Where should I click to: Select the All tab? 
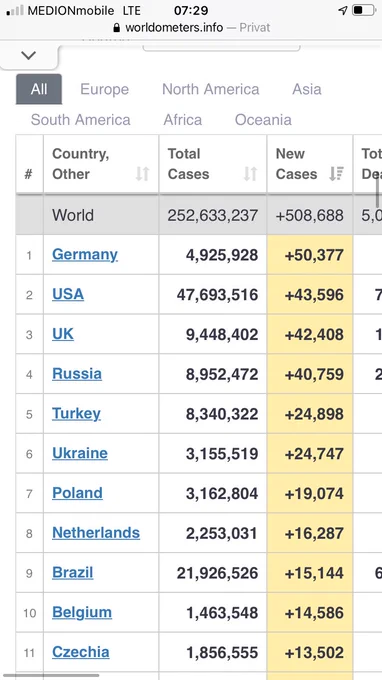point(39,89)
